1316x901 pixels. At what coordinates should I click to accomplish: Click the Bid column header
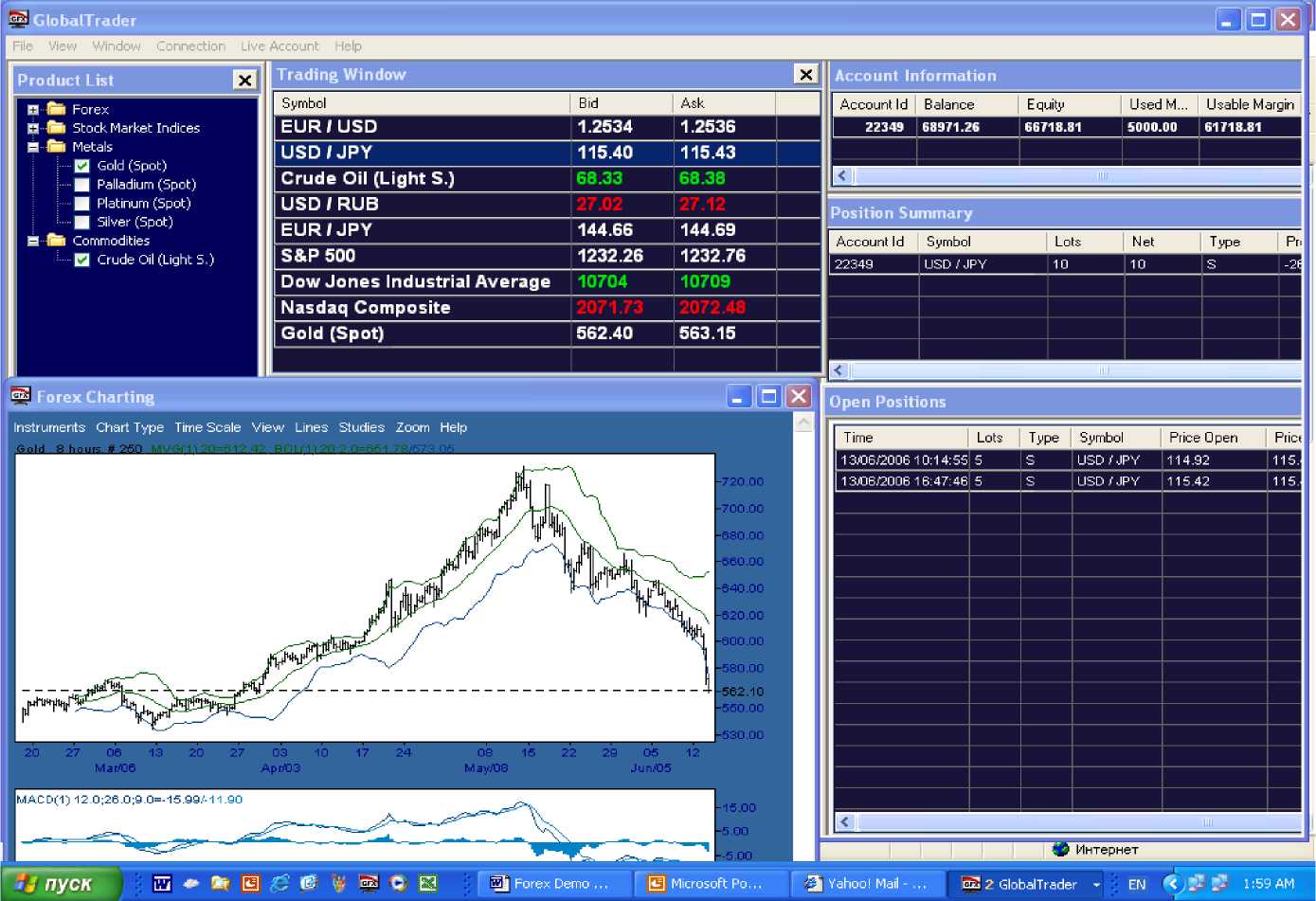pos(622,103)
